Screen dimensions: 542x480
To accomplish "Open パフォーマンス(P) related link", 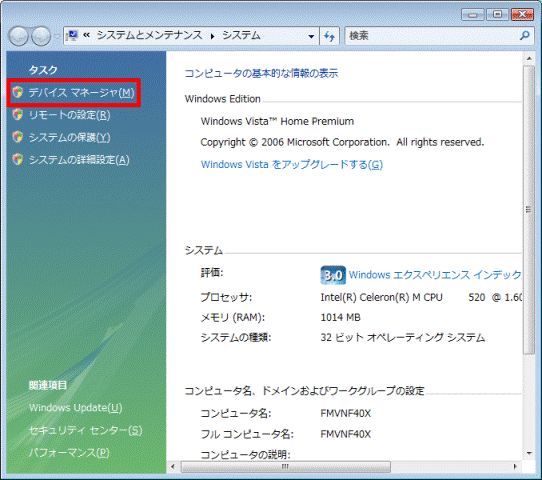I will click(x=69, y=453).
